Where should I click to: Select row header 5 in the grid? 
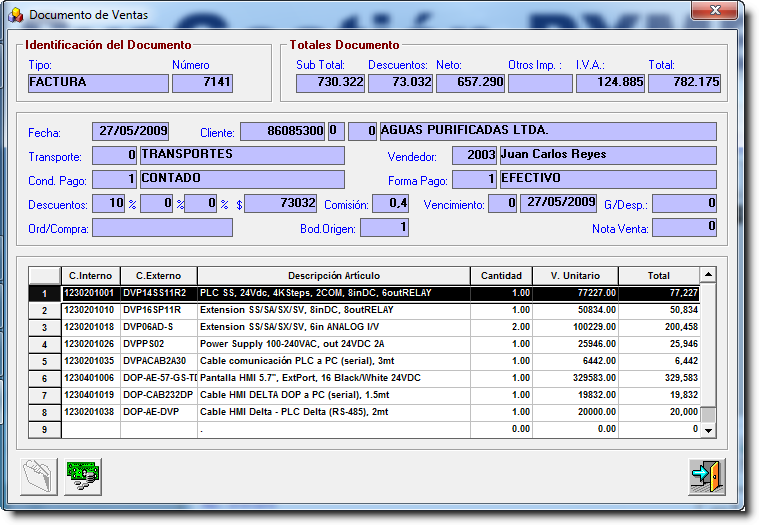click(45, 361)
